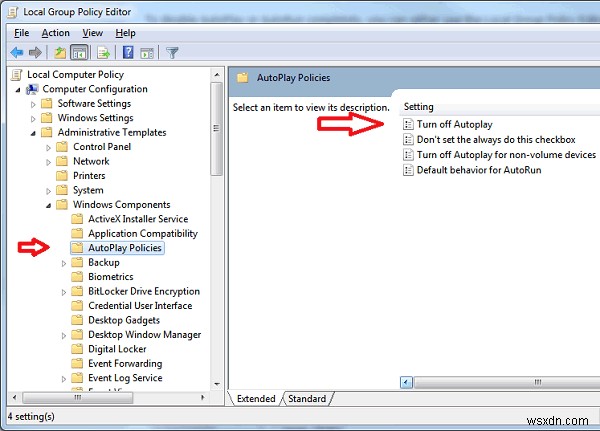Expand the Network node
This screenshot has height=431, width=600.
pyautogui.click(x=49, y=162)
